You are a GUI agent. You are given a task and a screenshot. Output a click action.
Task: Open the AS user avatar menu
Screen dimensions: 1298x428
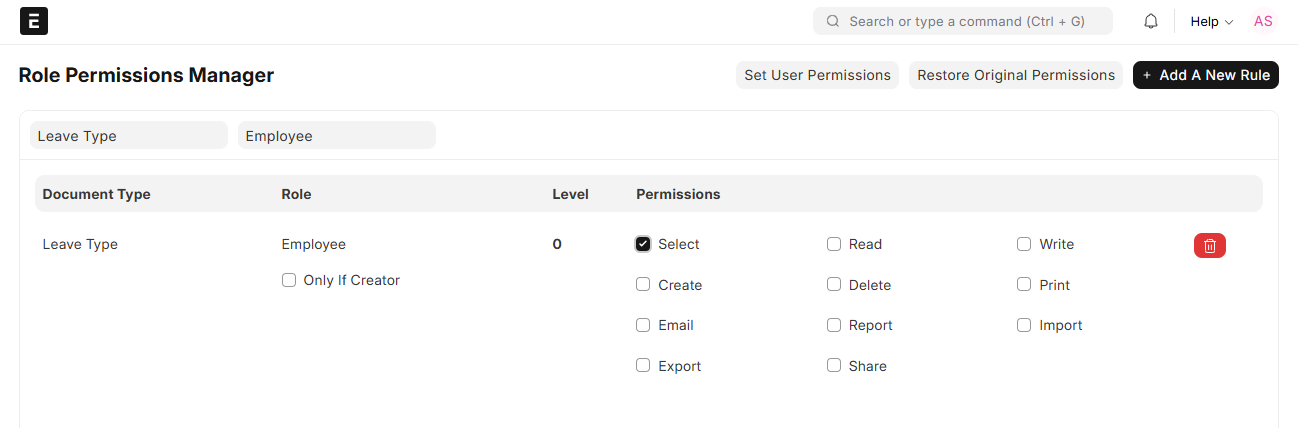[x=1263, y=22]
